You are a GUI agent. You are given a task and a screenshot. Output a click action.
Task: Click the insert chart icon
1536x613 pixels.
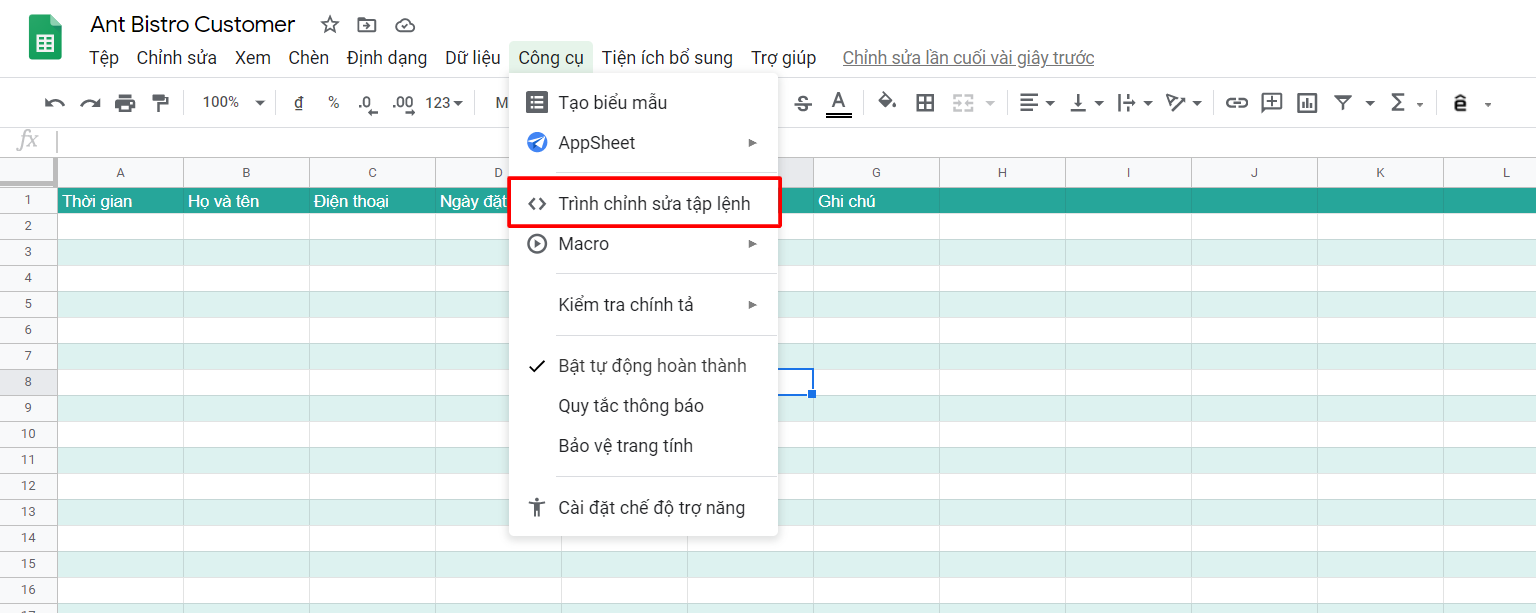[1307, 102]
